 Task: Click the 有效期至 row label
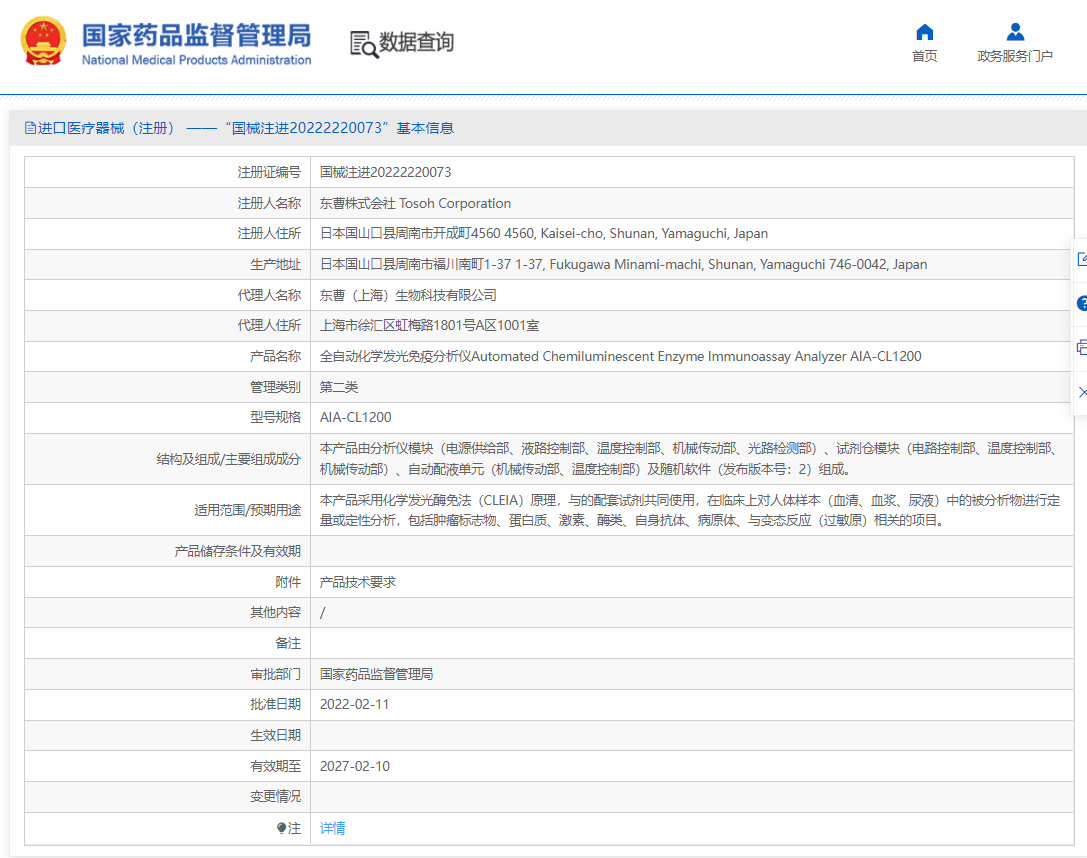pyautogui.click(x=275, y=766)
